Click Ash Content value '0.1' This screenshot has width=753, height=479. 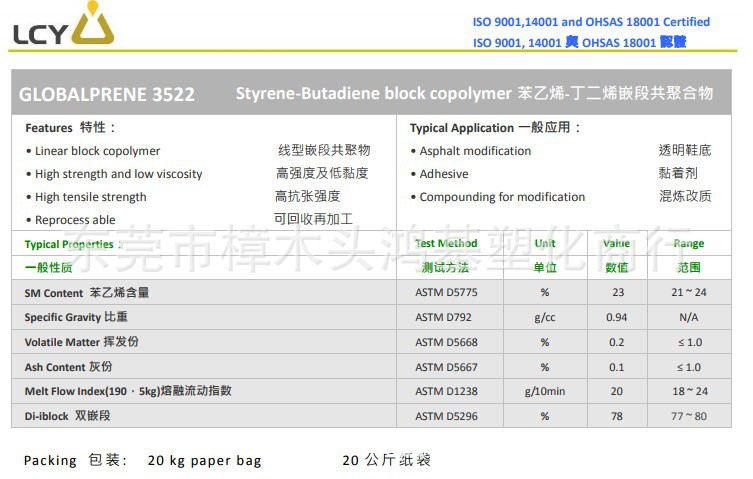tap(617, 367)
